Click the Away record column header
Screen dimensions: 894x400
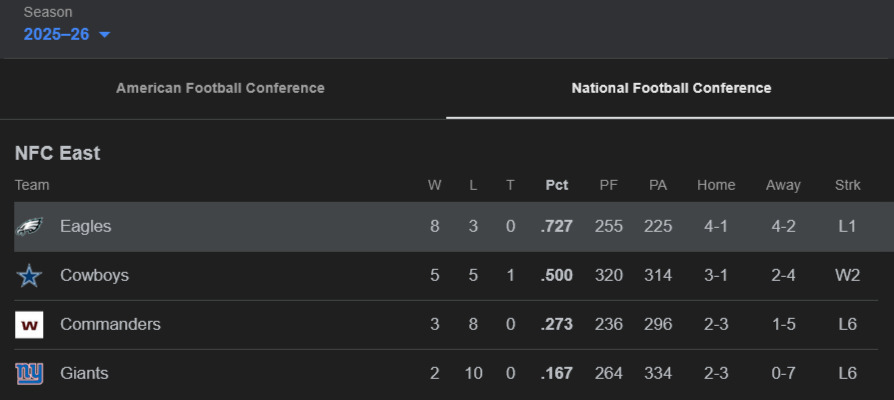click(x=783, y=185)
